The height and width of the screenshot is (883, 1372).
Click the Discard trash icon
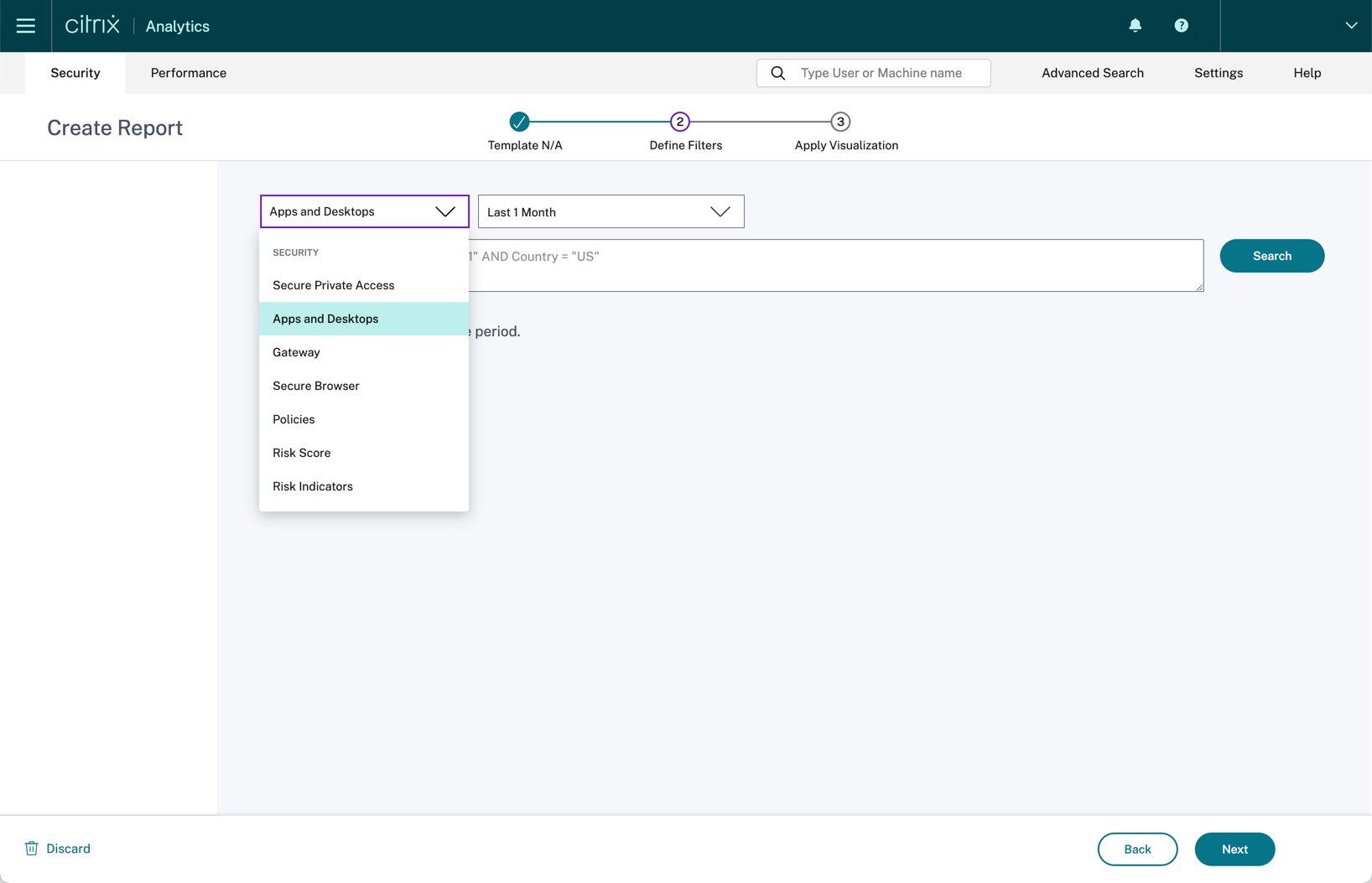tap(32, 849)
